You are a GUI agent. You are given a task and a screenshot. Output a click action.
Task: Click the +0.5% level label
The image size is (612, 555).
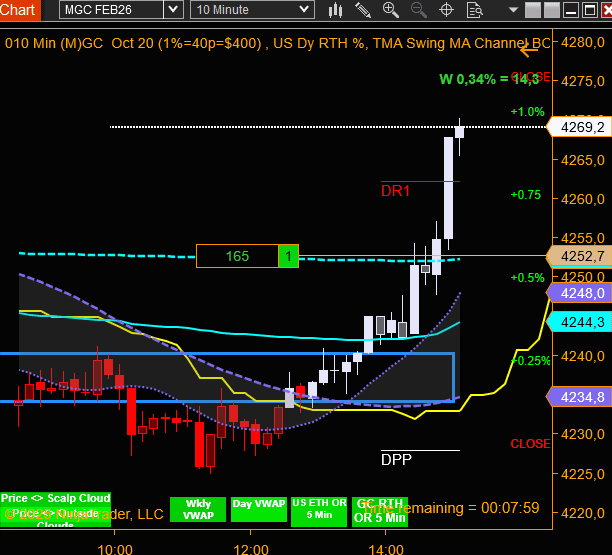click(527, 278)
